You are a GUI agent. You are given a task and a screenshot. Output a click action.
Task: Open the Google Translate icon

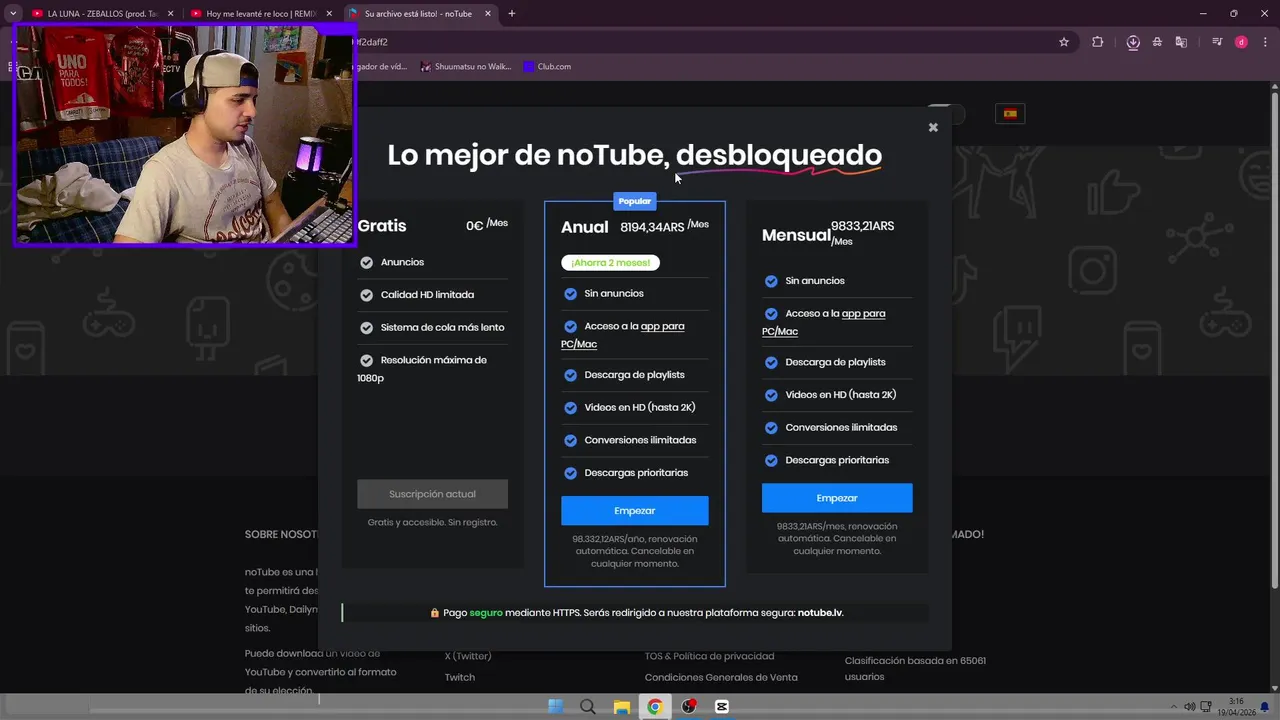(1181, 42)
